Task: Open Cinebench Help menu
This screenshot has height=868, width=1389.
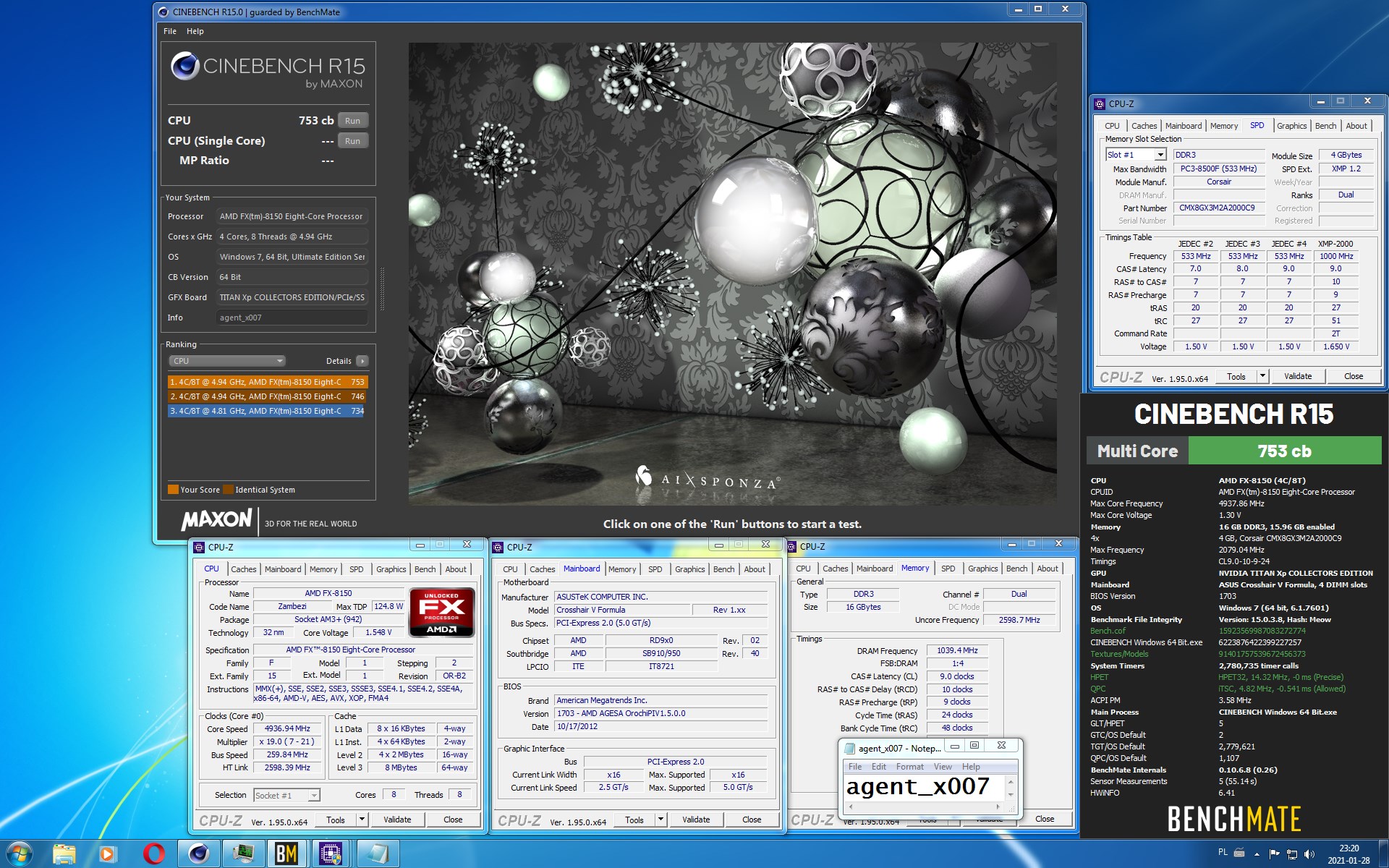Action: 195,31
